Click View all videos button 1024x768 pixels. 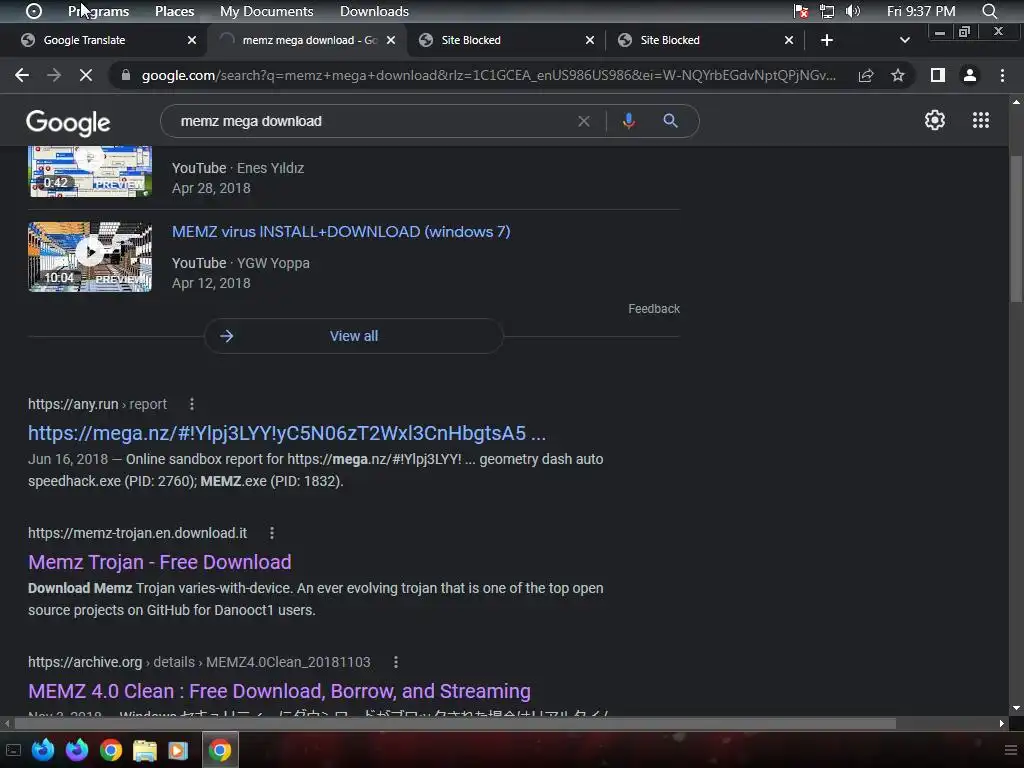[354, 336]
